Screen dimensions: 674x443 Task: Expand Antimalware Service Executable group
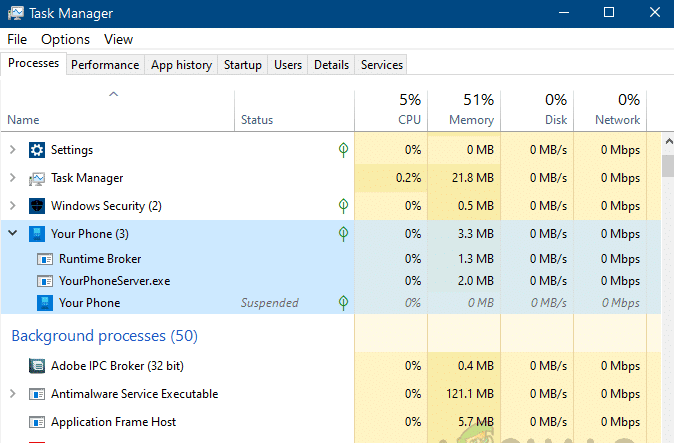click(x=12, y=394)
